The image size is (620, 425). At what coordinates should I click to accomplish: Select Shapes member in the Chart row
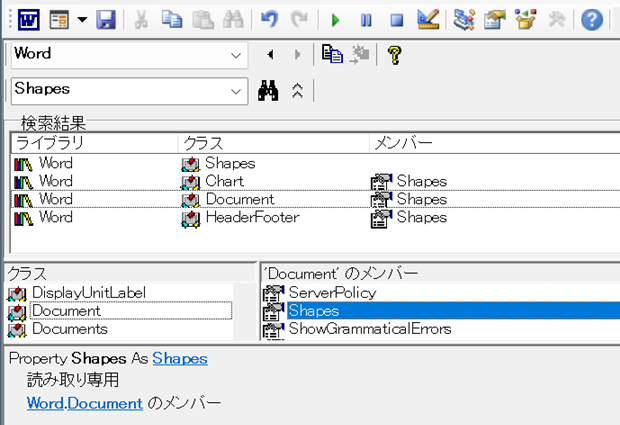[x=422, y=181]
